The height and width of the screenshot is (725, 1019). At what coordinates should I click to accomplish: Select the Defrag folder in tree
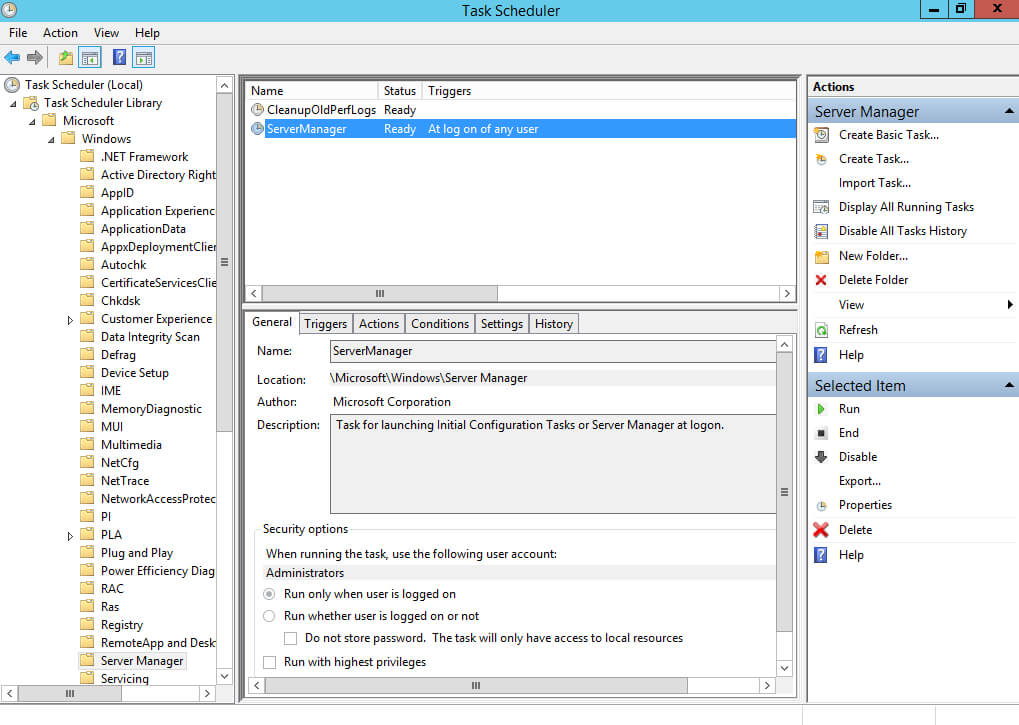(x=118, y=355)
